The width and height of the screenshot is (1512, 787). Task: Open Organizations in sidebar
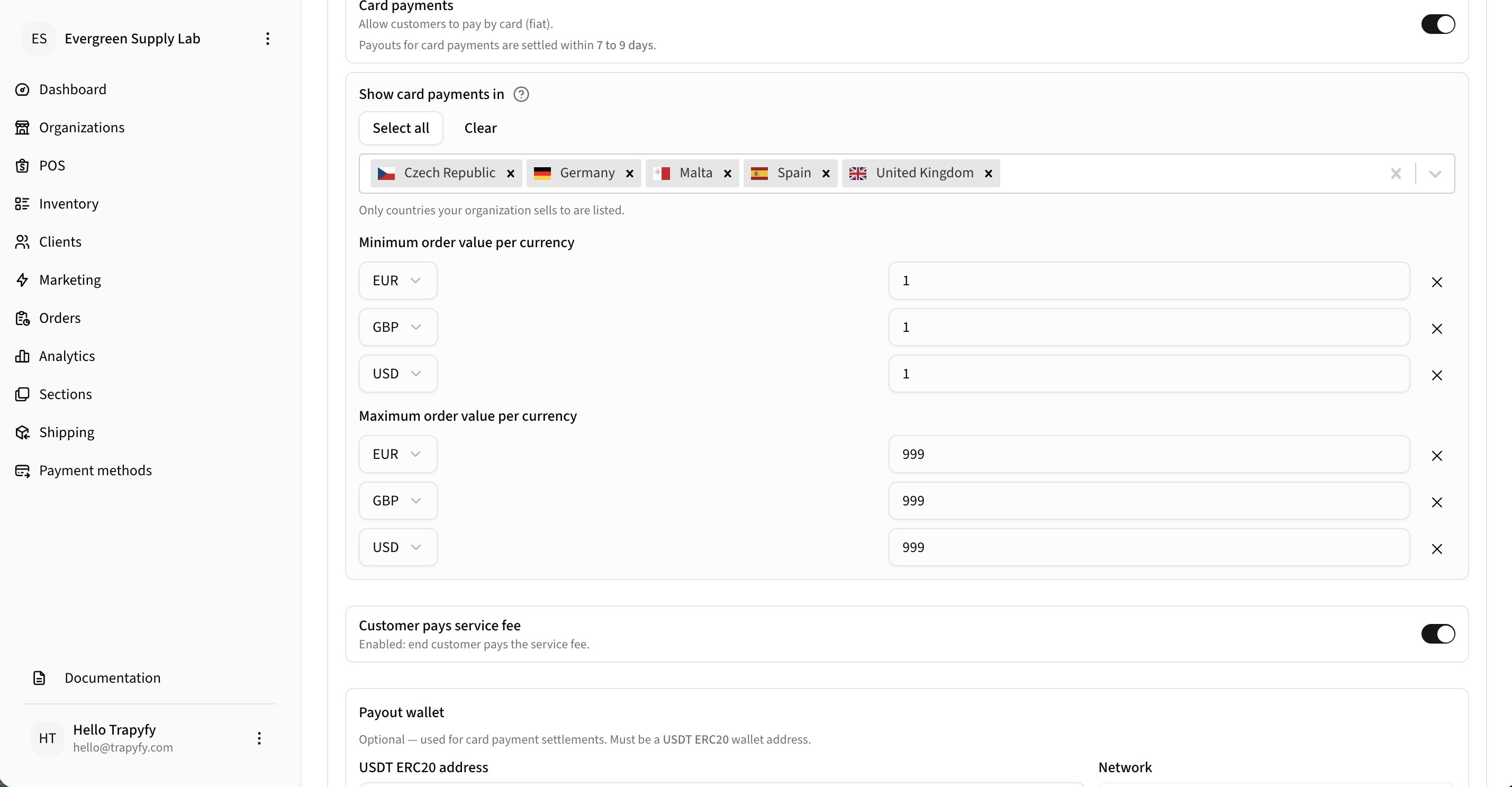tap(82, 128)
